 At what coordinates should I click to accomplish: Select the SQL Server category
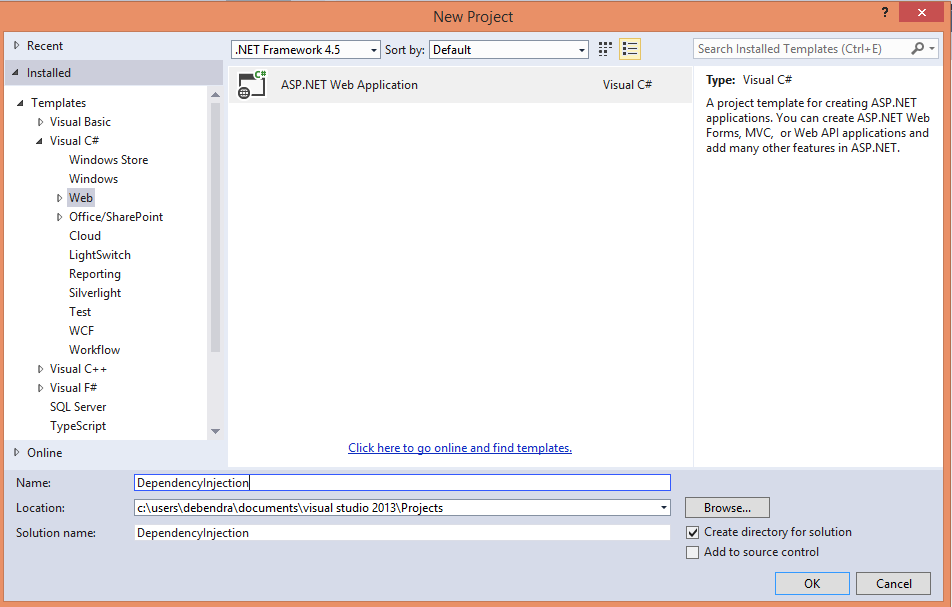[78, 407]
